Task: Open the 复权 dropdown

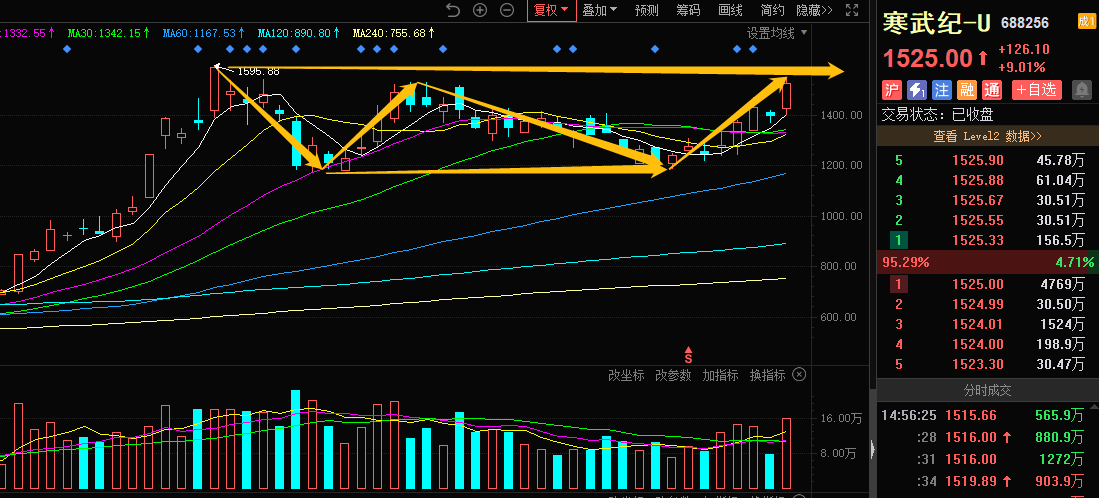Action: pyautogui.click(x=550, y=11)
